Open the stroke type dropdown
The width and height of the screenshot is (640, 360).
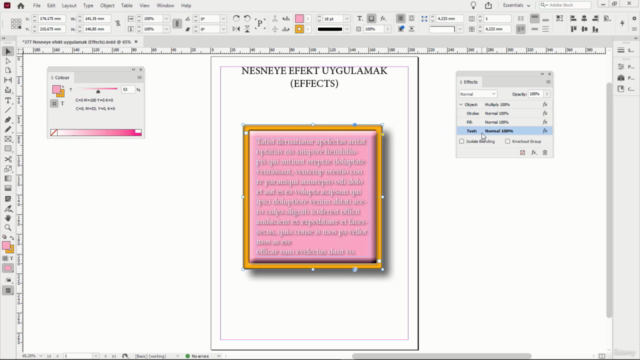pos(347,29)
